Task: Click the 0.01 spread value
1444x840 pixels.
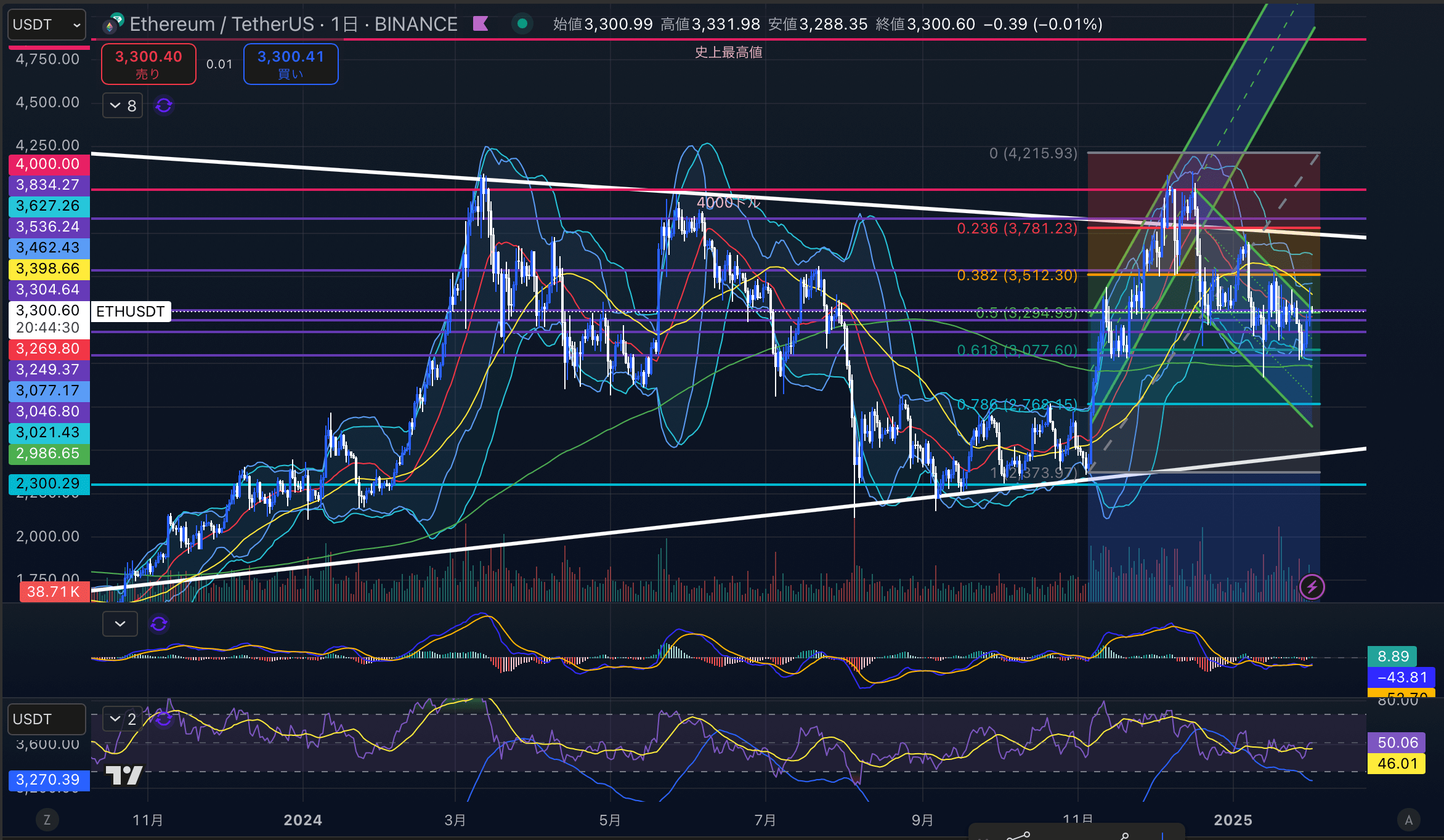Action: click(x=219, y=64)
